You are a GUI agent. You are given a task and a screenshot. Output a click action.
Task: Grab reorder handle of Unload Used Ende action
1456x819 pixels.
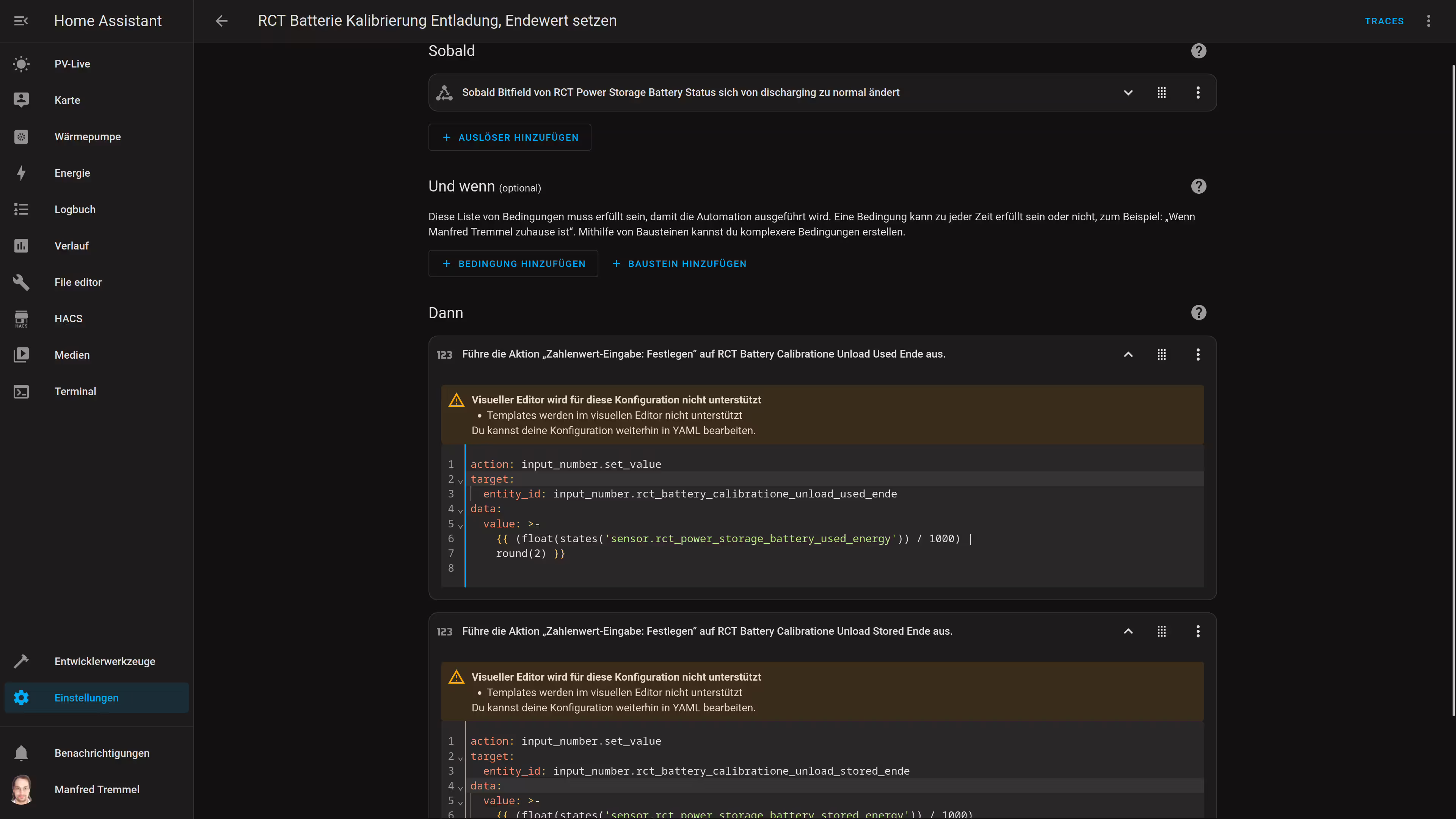click(1161, 355)
